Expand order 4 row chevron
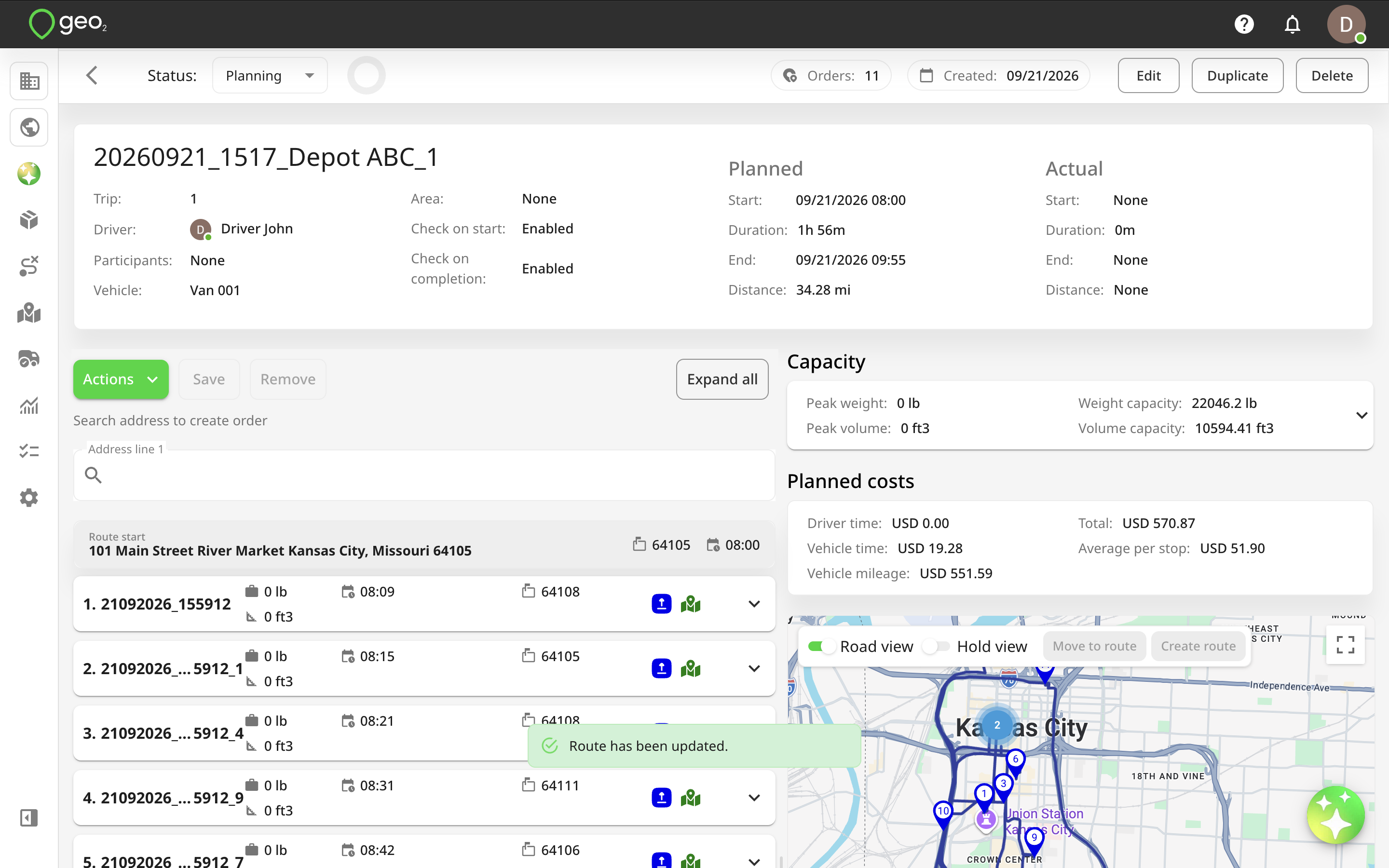The image size is (1389, 868). pos(754,798)
